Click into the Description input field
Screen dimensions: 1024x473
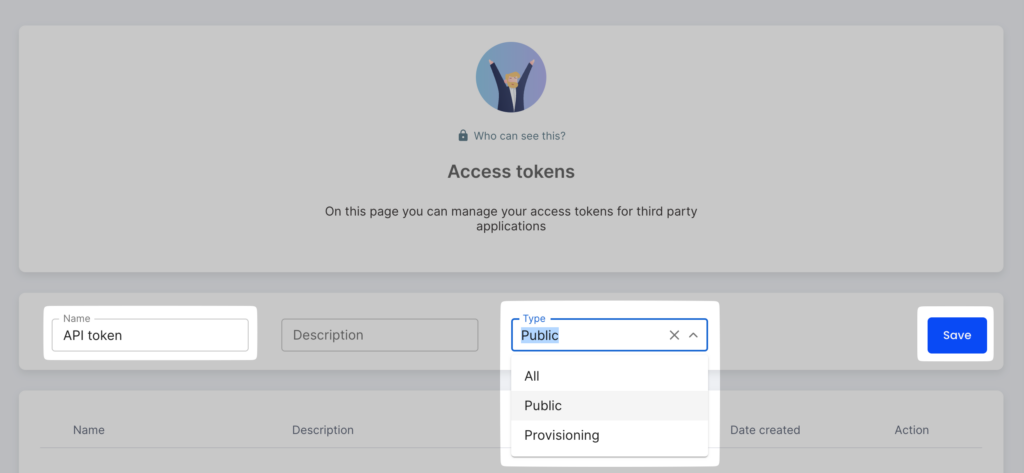tap(379, 335)
